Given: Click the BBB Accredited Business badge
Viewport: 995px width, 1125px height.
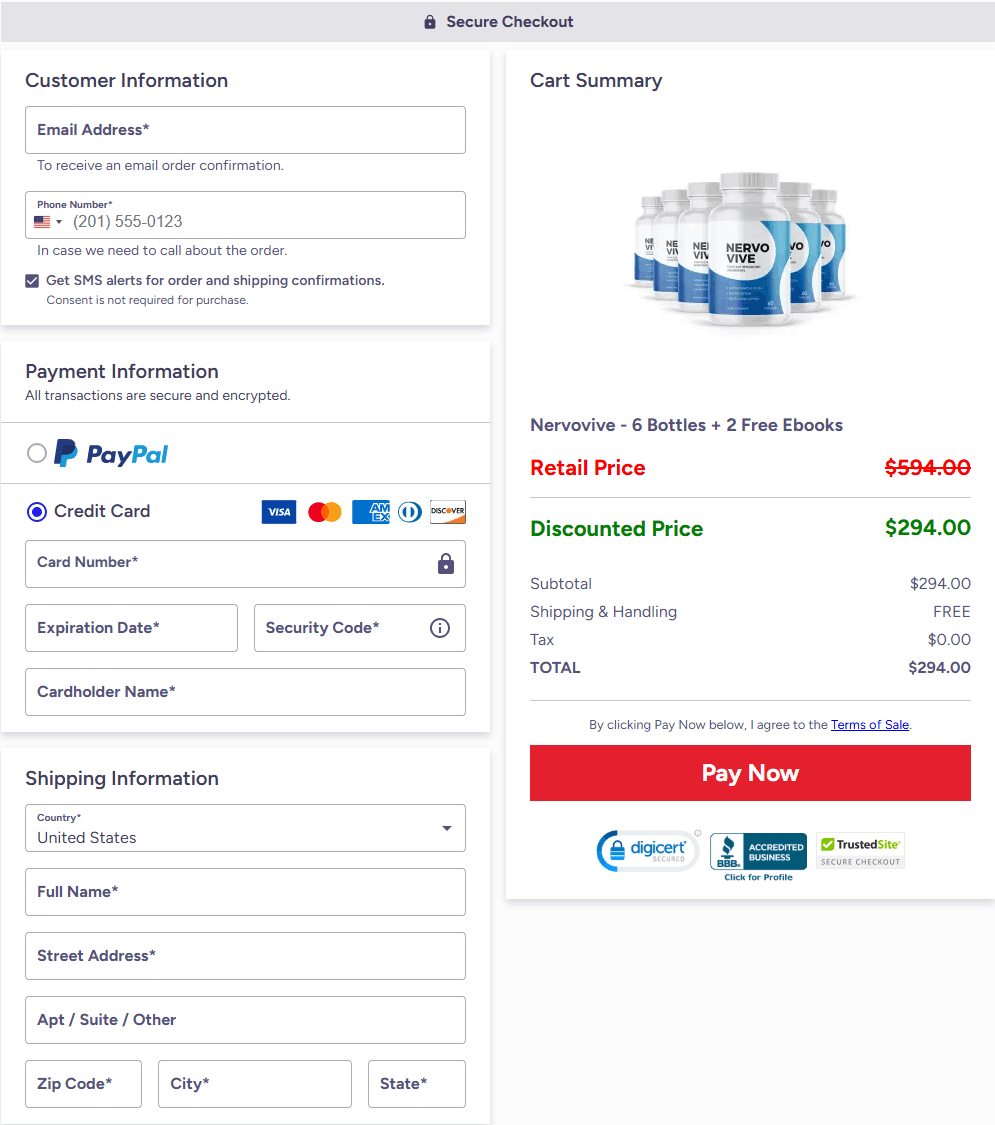Looking at the screenshot, I should [758, 849].
